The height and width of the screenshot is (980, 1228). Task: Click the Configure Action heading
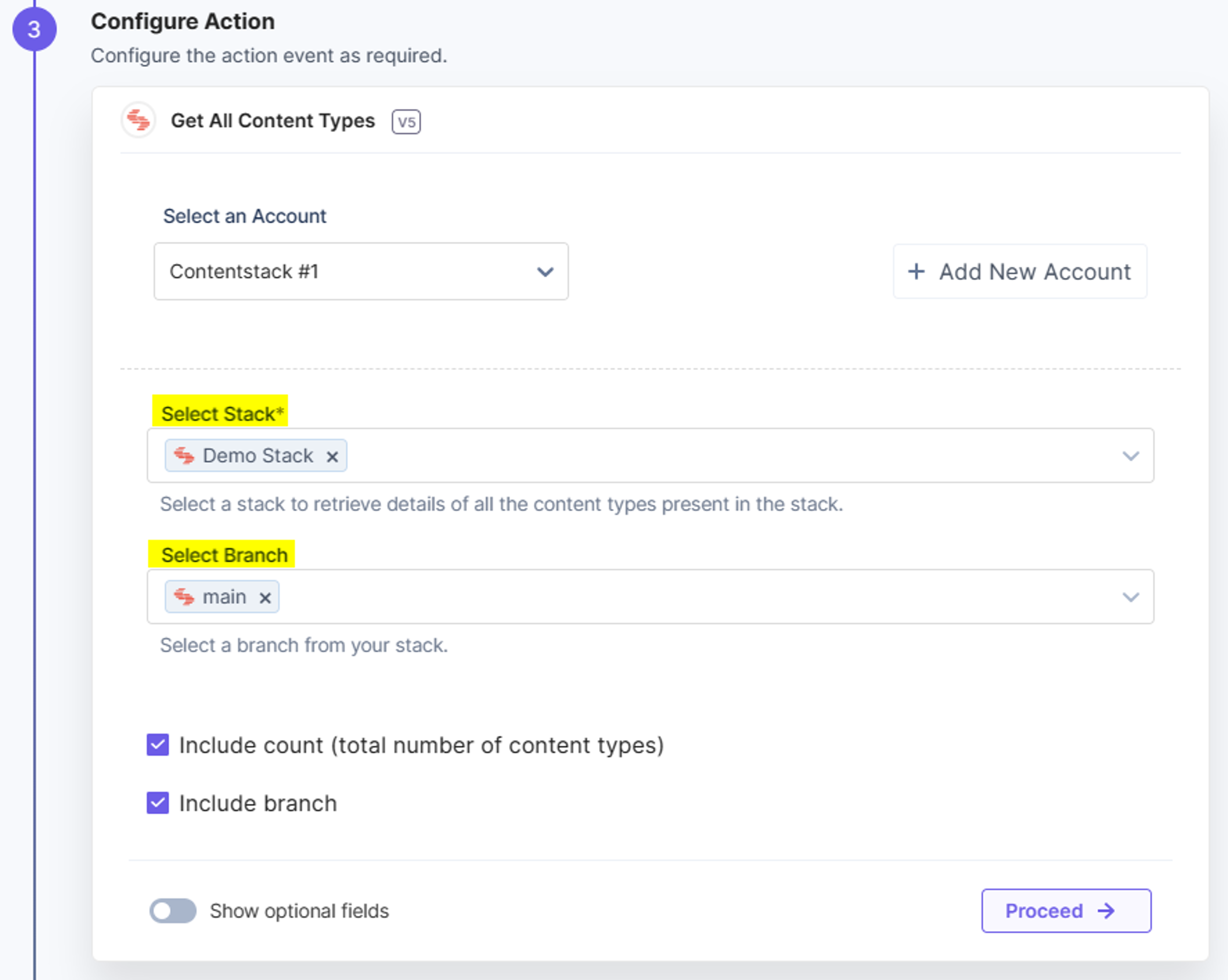183,22
